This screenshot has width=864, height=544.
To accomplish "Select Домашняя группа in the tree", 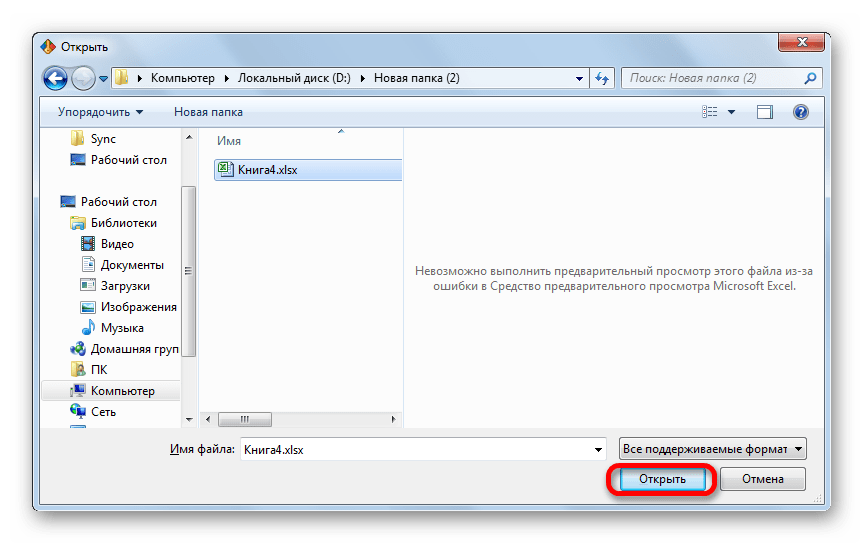I will tap(134, 349).
